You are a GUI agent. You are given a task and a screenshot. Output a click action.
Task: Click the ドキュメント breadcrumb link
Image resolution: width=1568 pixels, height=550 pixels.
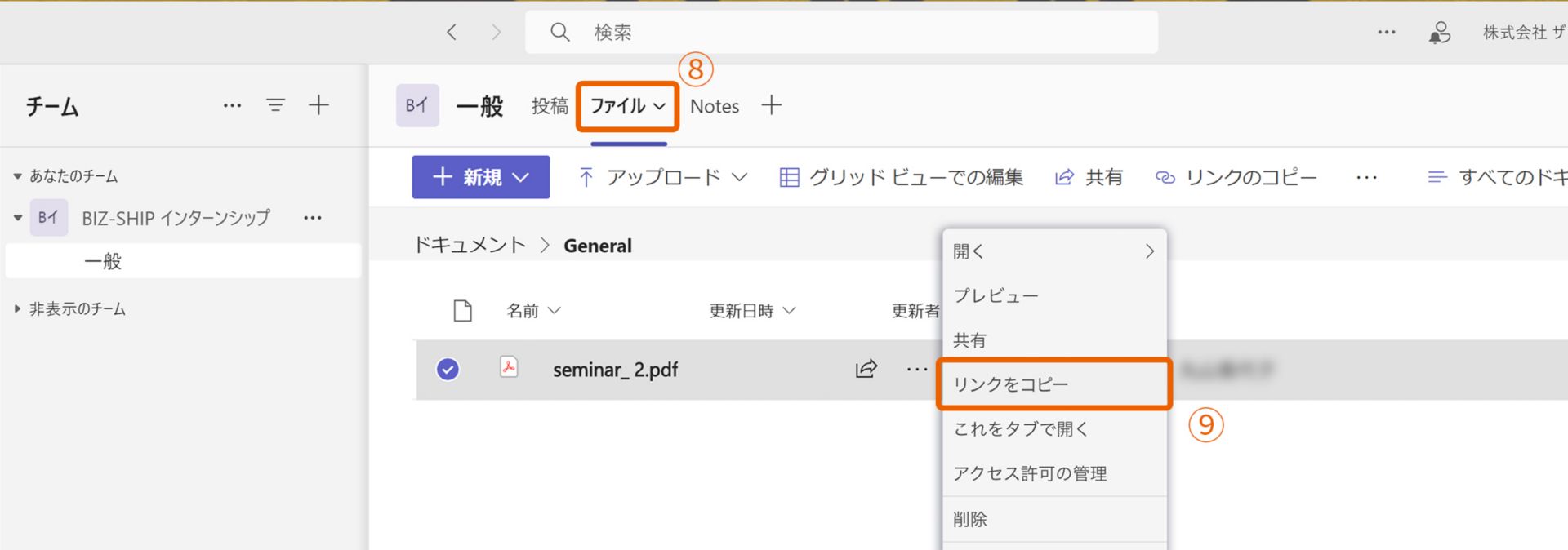pos(470,246)
